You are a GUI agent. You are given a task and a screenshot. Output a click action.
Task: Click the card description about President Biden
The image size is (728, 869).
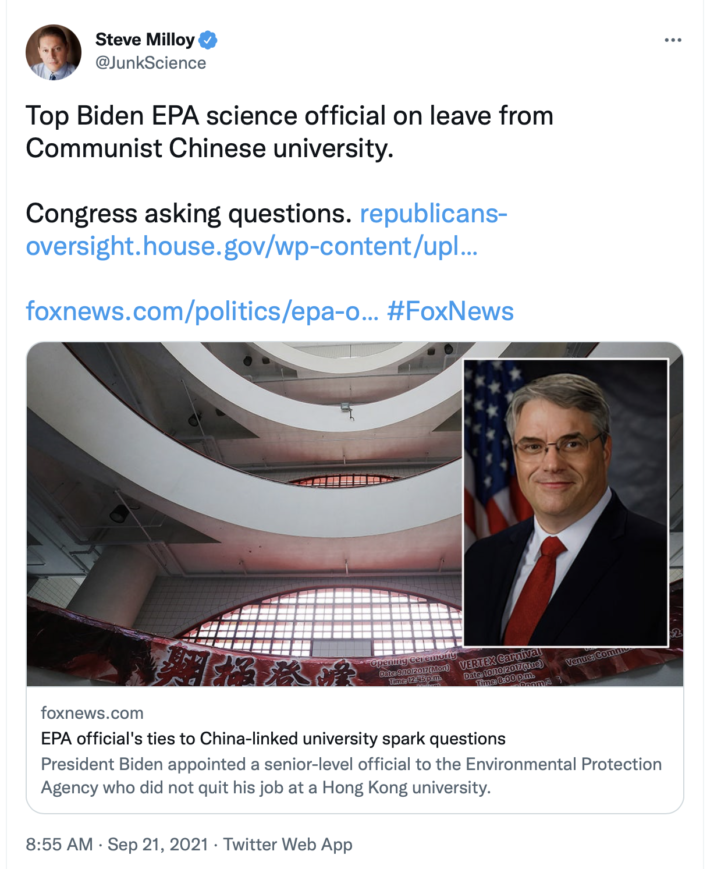coord(351,776)
